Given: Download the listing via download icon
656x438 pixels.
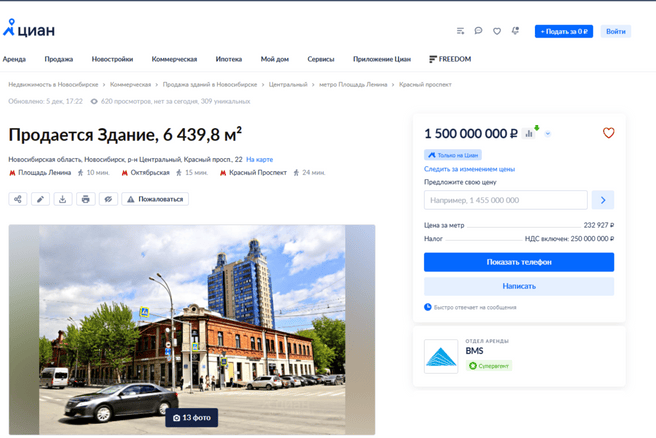Looking at the screenshot, I should pyautogui.click(x=63, y=199).
